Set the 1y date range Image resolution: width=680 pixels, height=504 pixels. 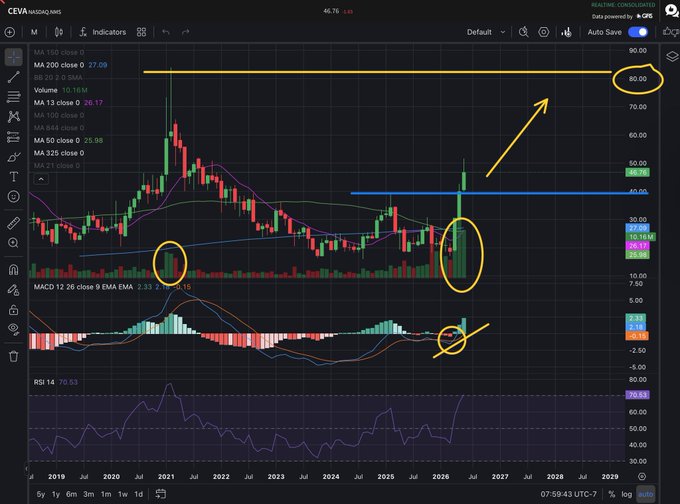[x=56, y=494]
